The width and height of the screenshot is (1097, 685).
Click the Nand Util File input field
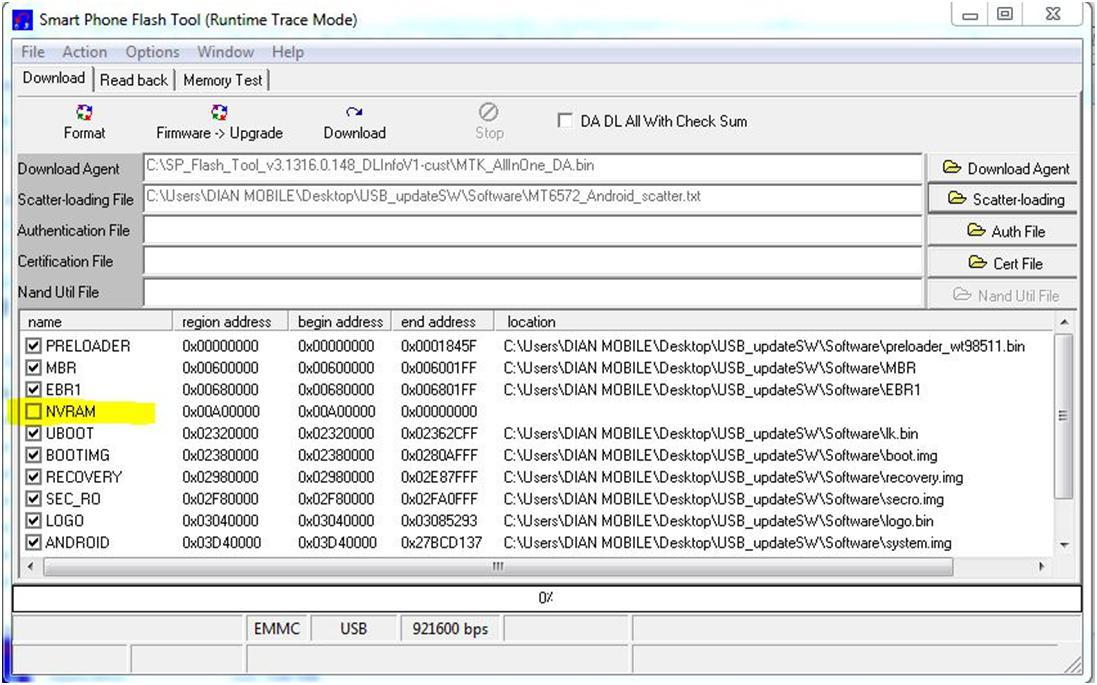coord(532,292)
